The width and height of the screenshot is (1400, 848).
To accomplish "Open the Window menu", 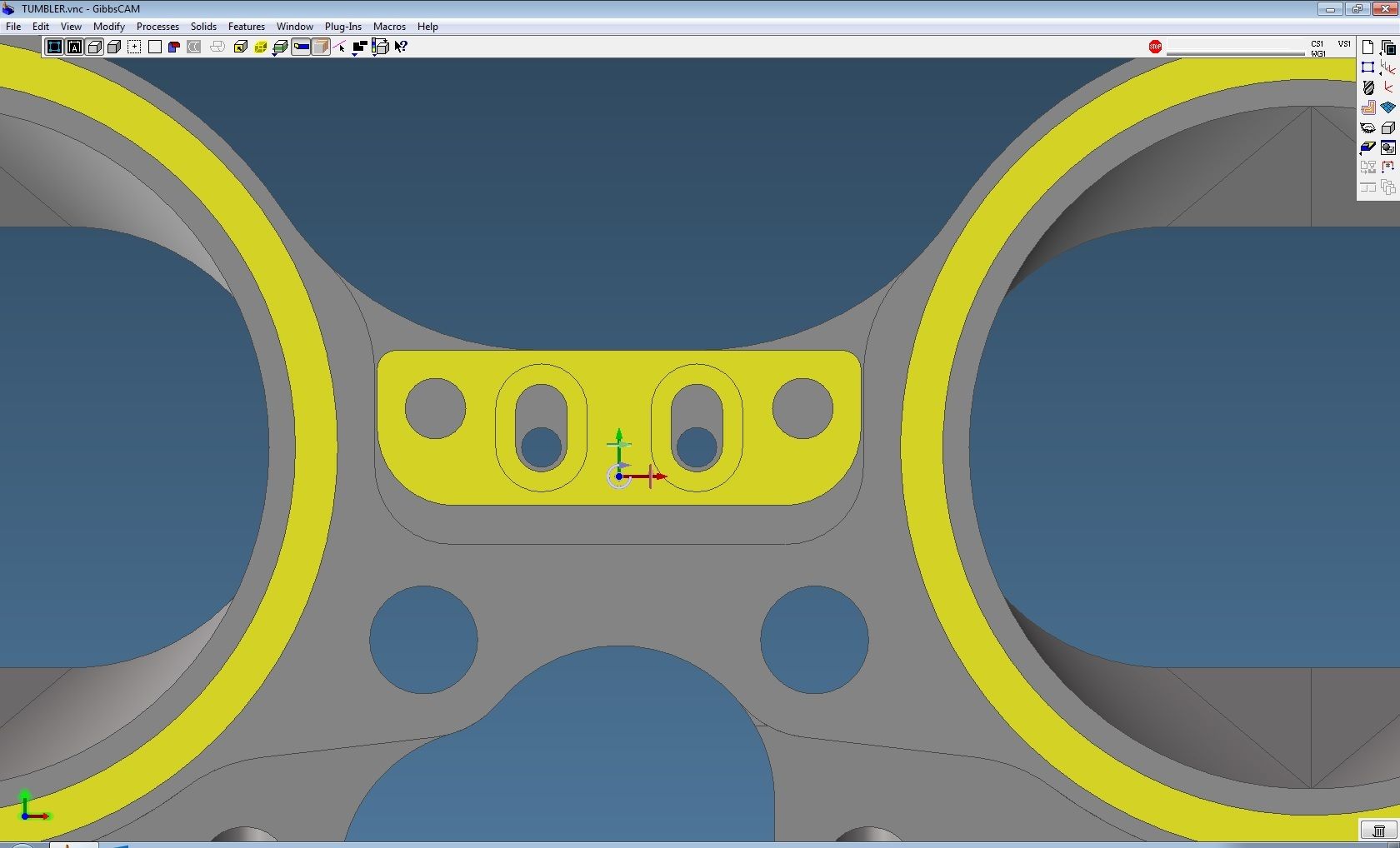I will coord(295,27).
